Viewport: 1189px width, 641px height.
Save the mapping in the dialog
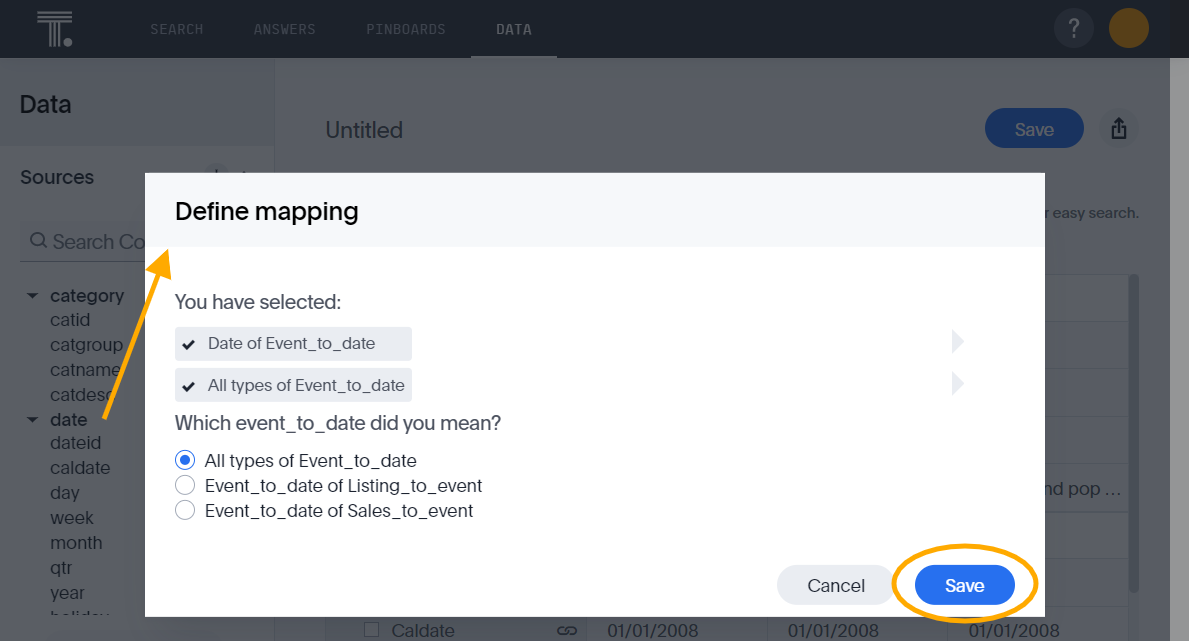click(x=963, y=585)
